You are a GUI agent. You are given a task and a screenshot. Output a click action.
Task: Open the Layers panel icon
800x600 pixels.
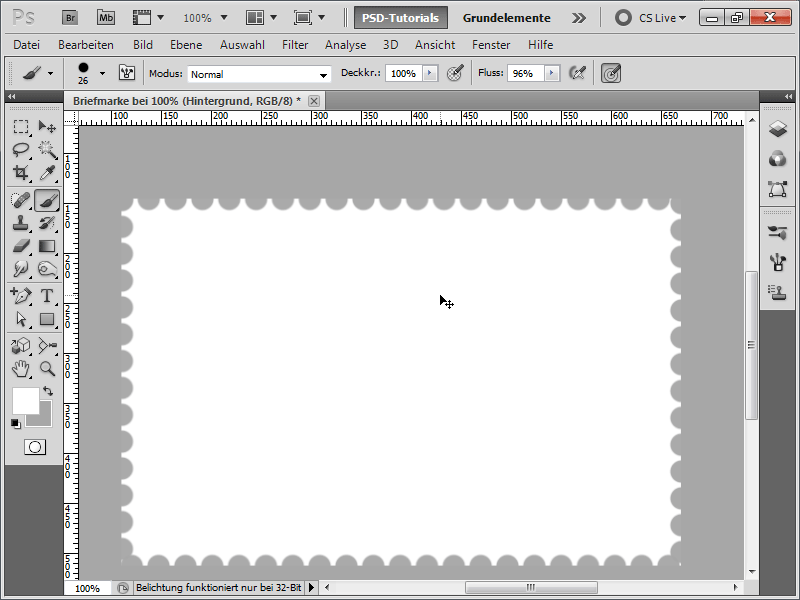coord(778,129)
